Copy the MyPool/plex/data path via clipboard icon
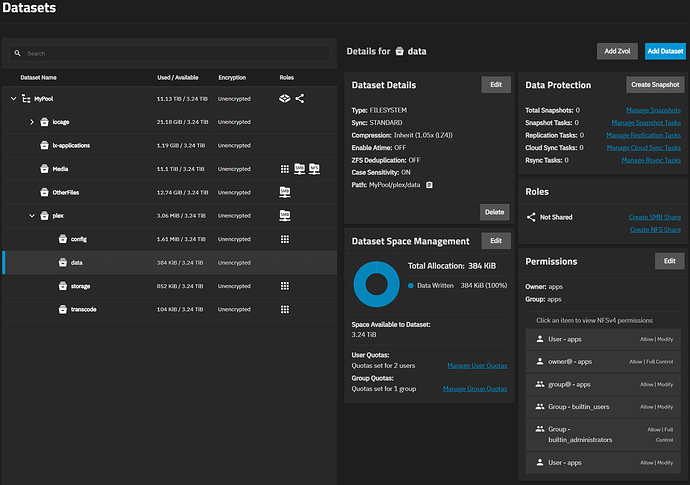Image resolution: width=690 pixels, height=485 pixels. (429, 185)
